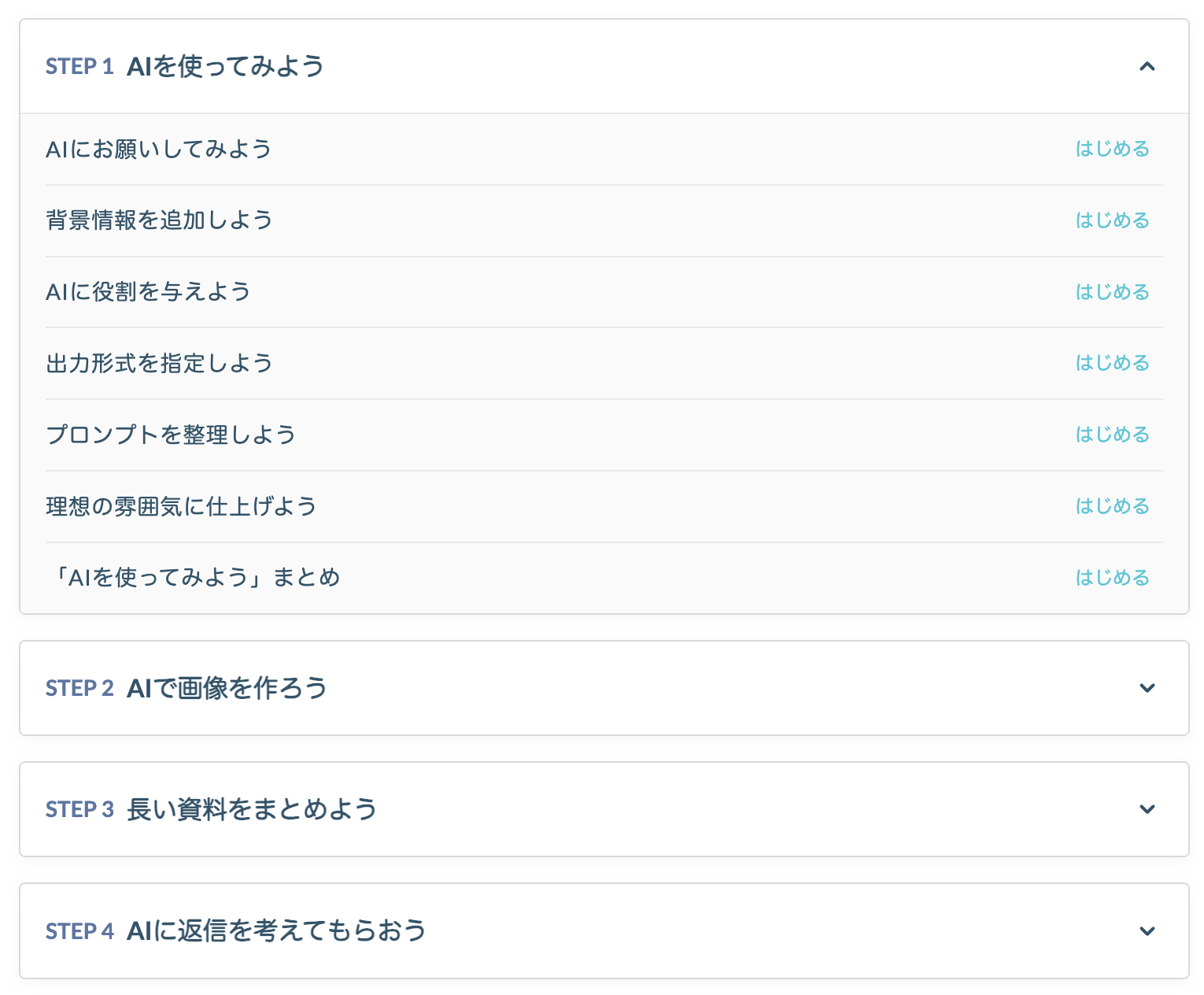This screenshot has width=1204, height=995.
Task: Select the STEP 1 AIを使ってみよう header
Action: (184, 67)
